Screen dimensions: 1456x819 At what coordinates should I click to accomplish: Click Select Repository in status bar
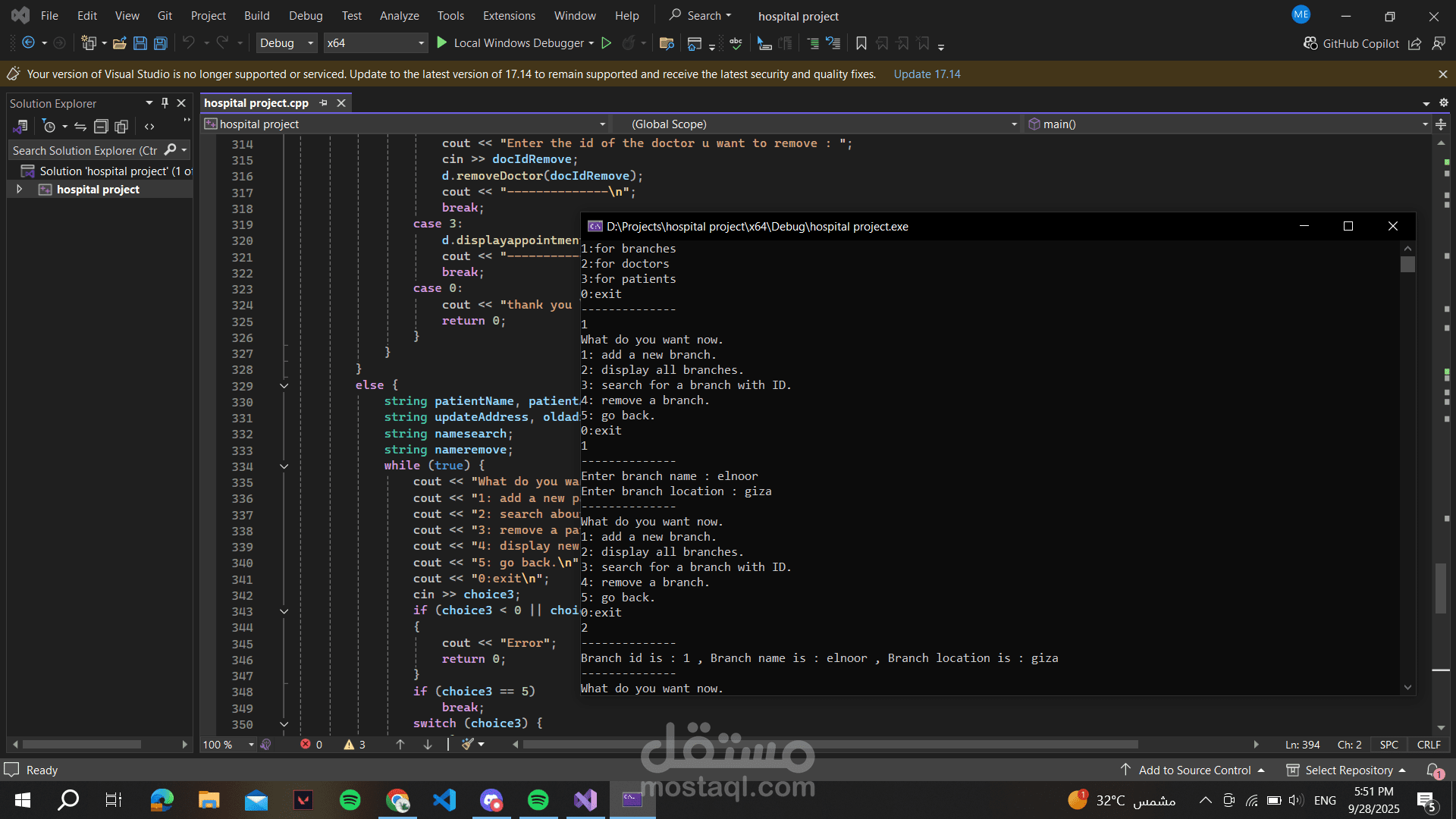pos(1347,770)
